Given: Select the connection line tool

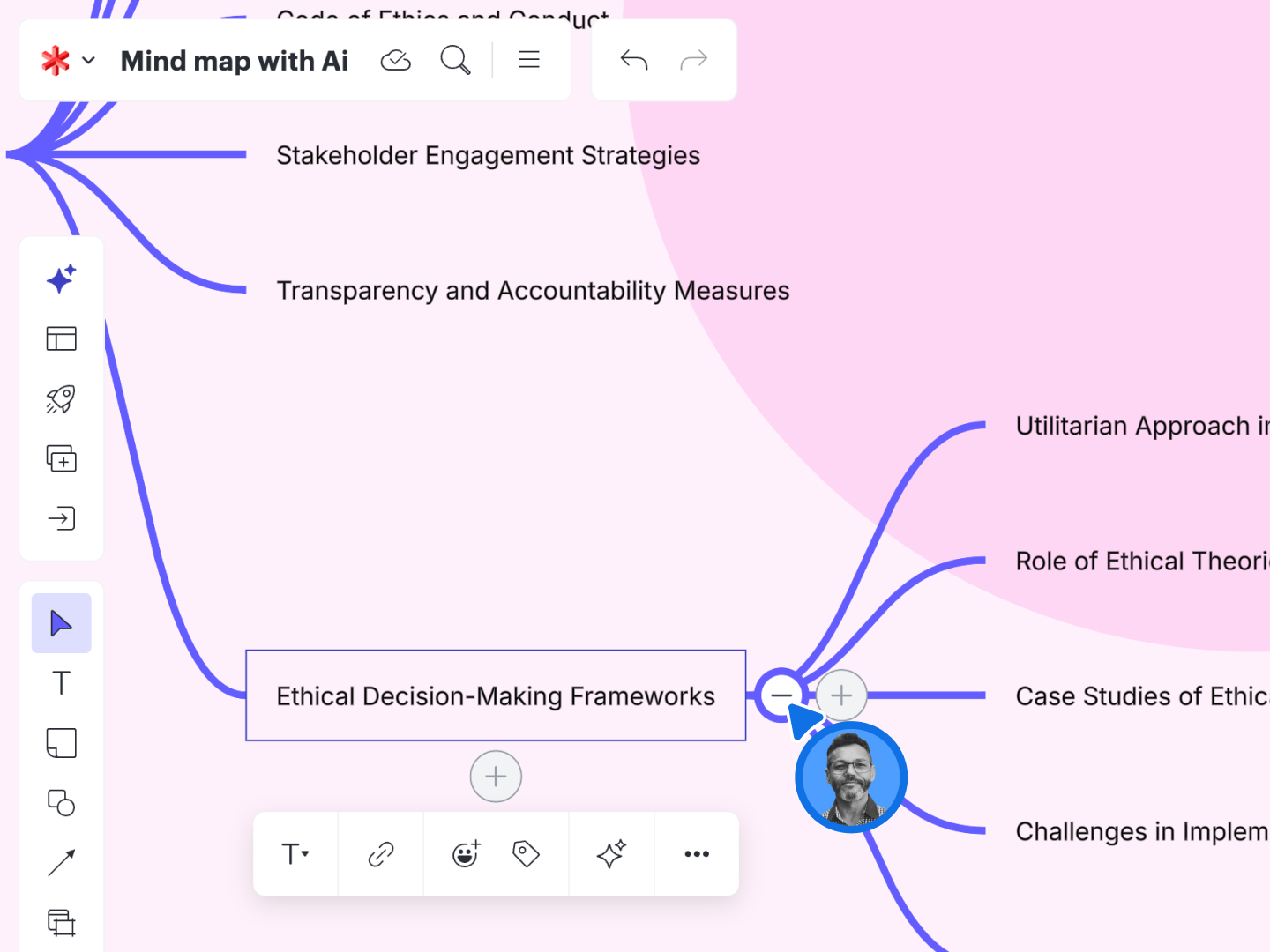Looking at the screenshot, I should pyautogui.click(x=61, y=863).
